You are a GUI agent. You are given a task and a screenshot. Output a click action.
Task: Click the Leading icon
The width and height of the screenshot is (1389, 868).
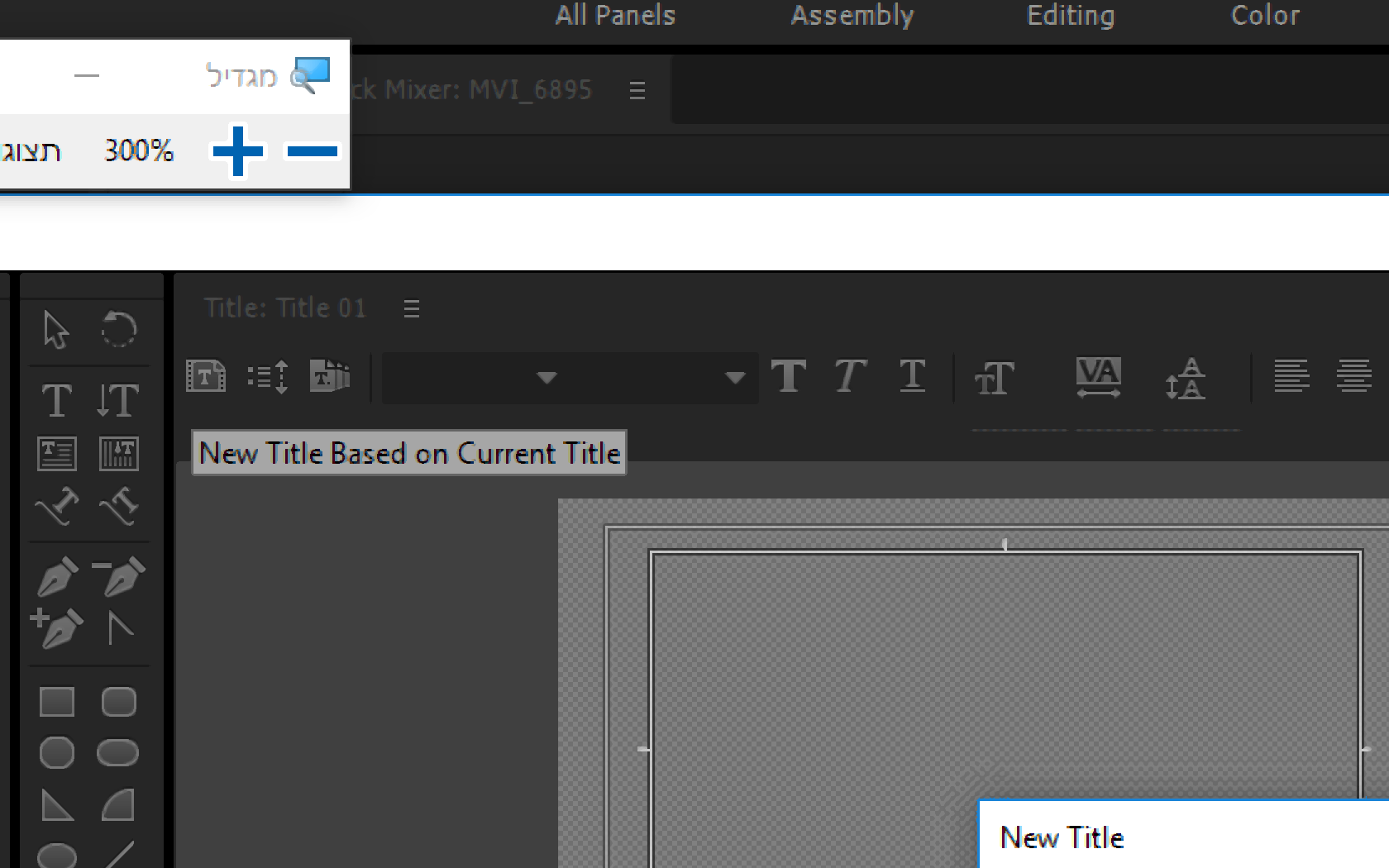(x=1186, y=378)
